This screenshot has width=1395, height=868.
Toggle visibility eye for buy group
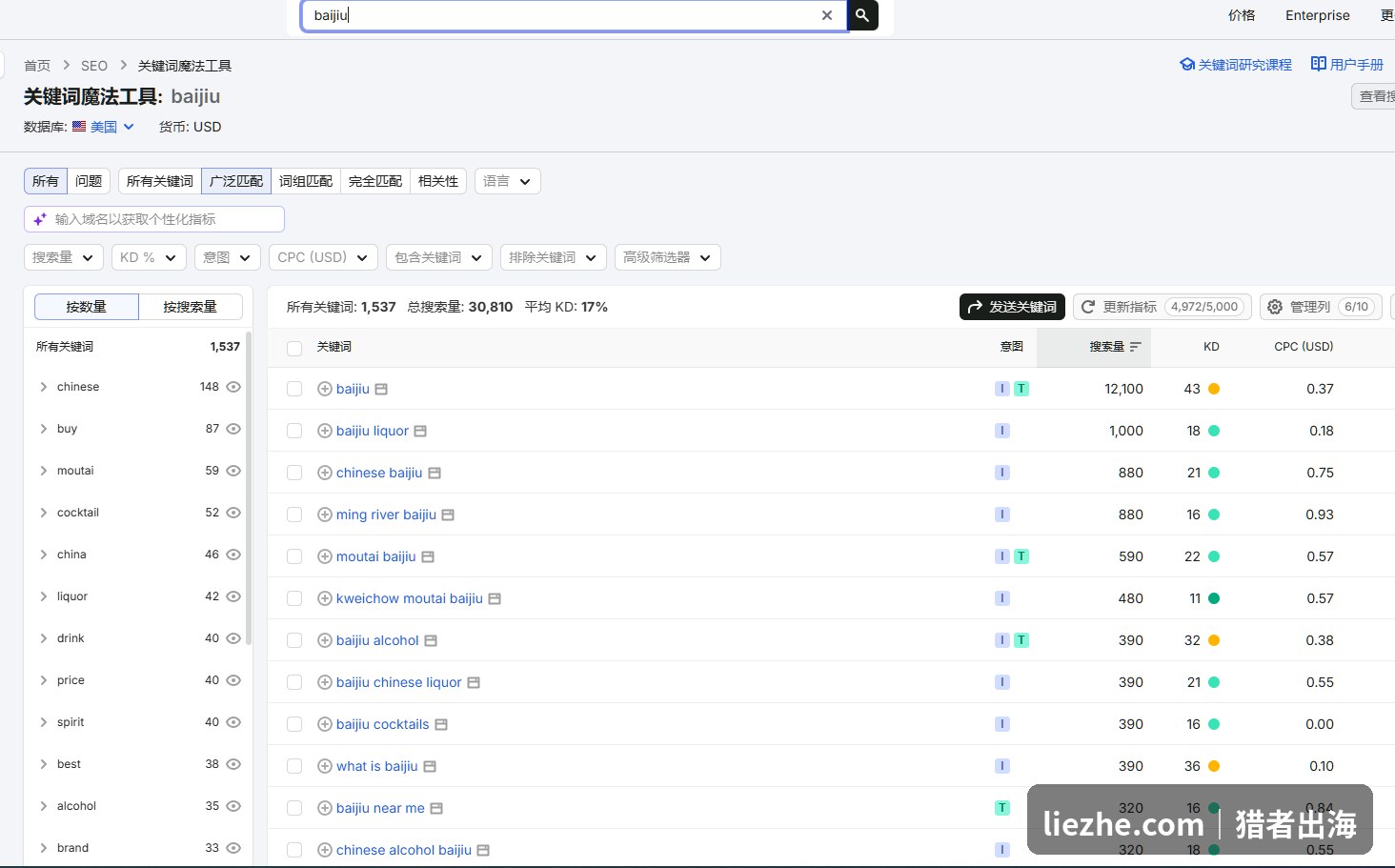[x=233, y=429]
